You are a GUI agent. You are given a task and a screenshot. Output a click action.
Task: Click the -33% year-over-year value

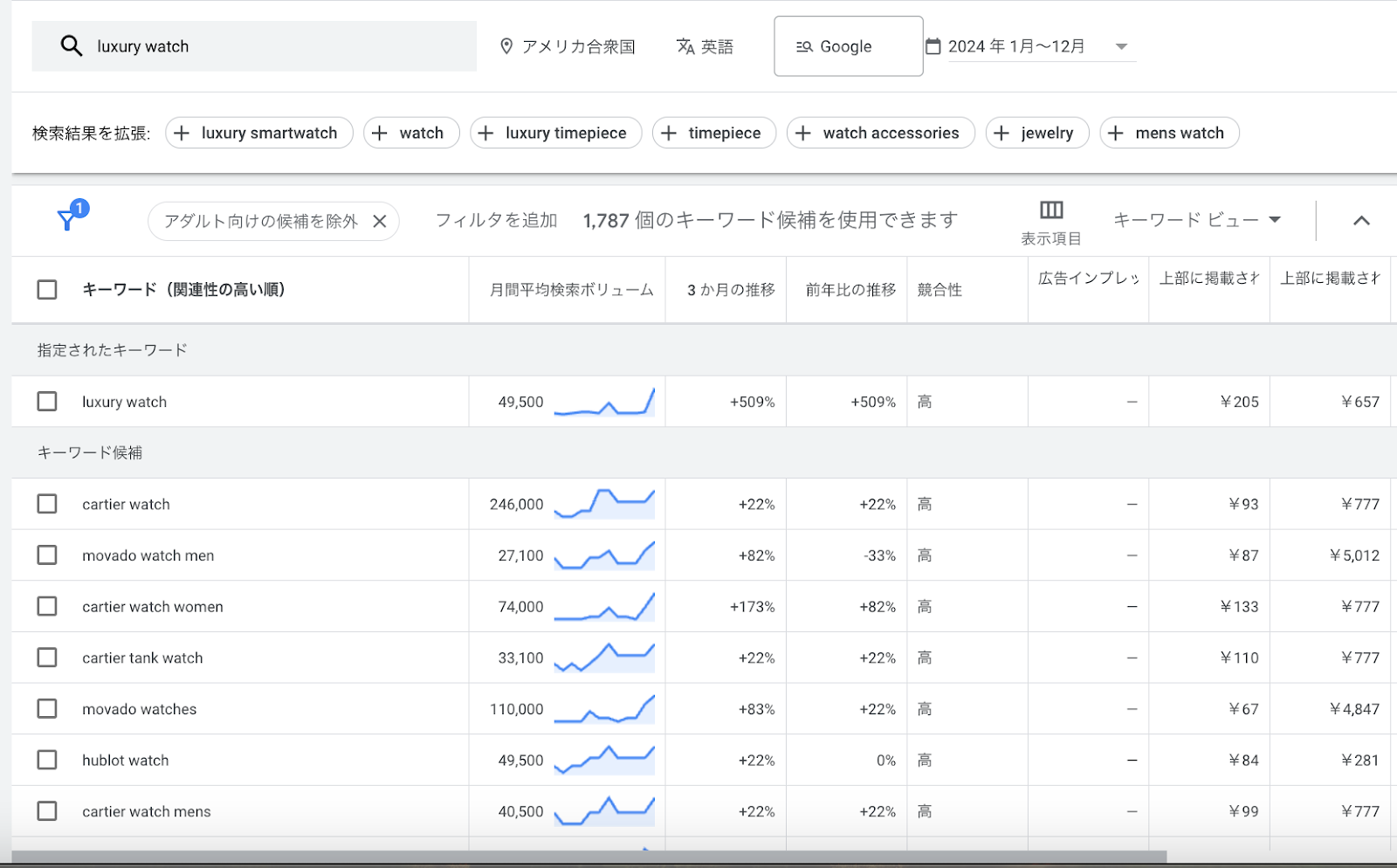tap(879, 555)
